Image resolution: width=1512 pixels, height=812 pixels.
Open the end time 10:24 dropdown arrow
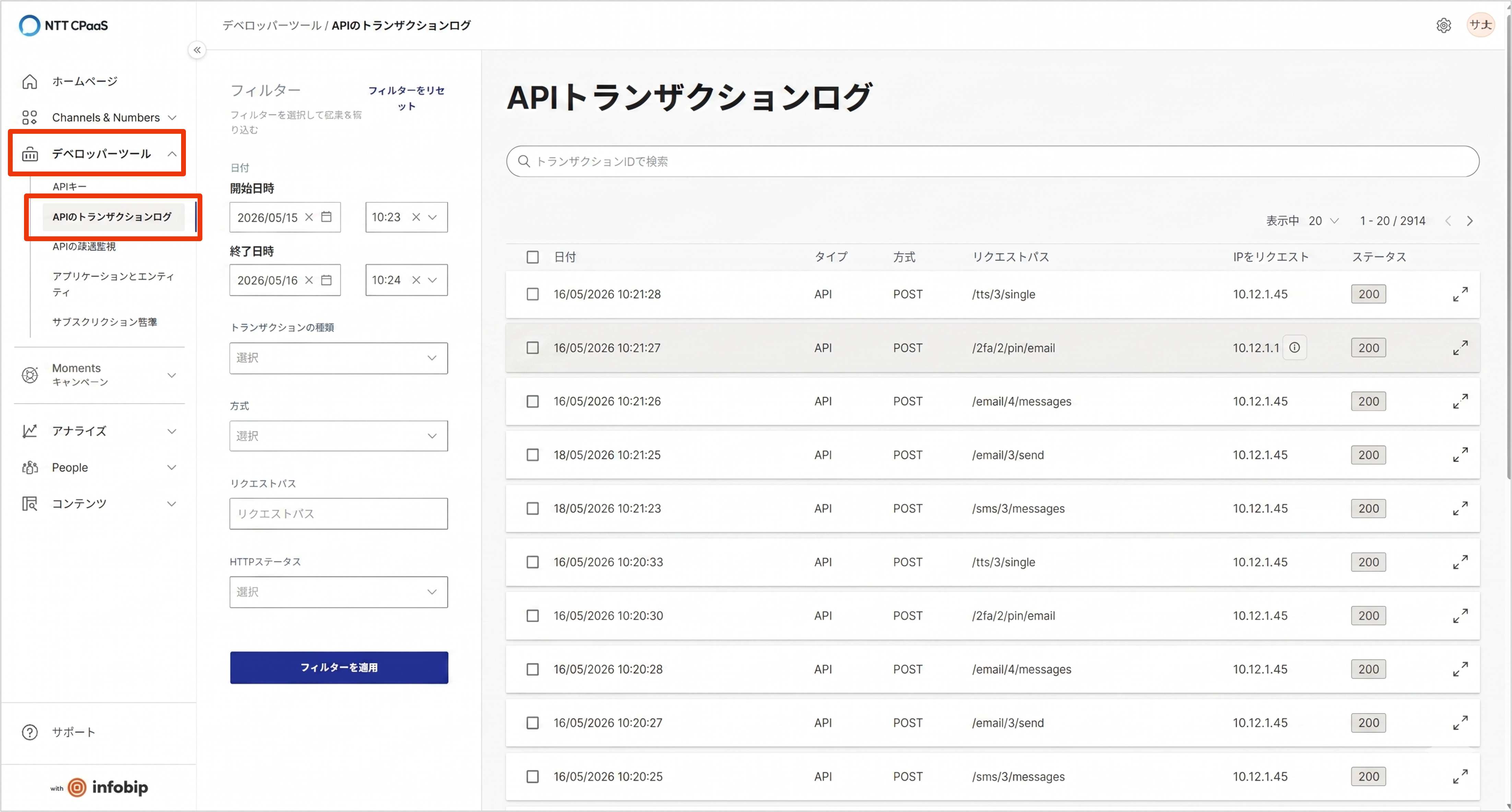(433, 280)
